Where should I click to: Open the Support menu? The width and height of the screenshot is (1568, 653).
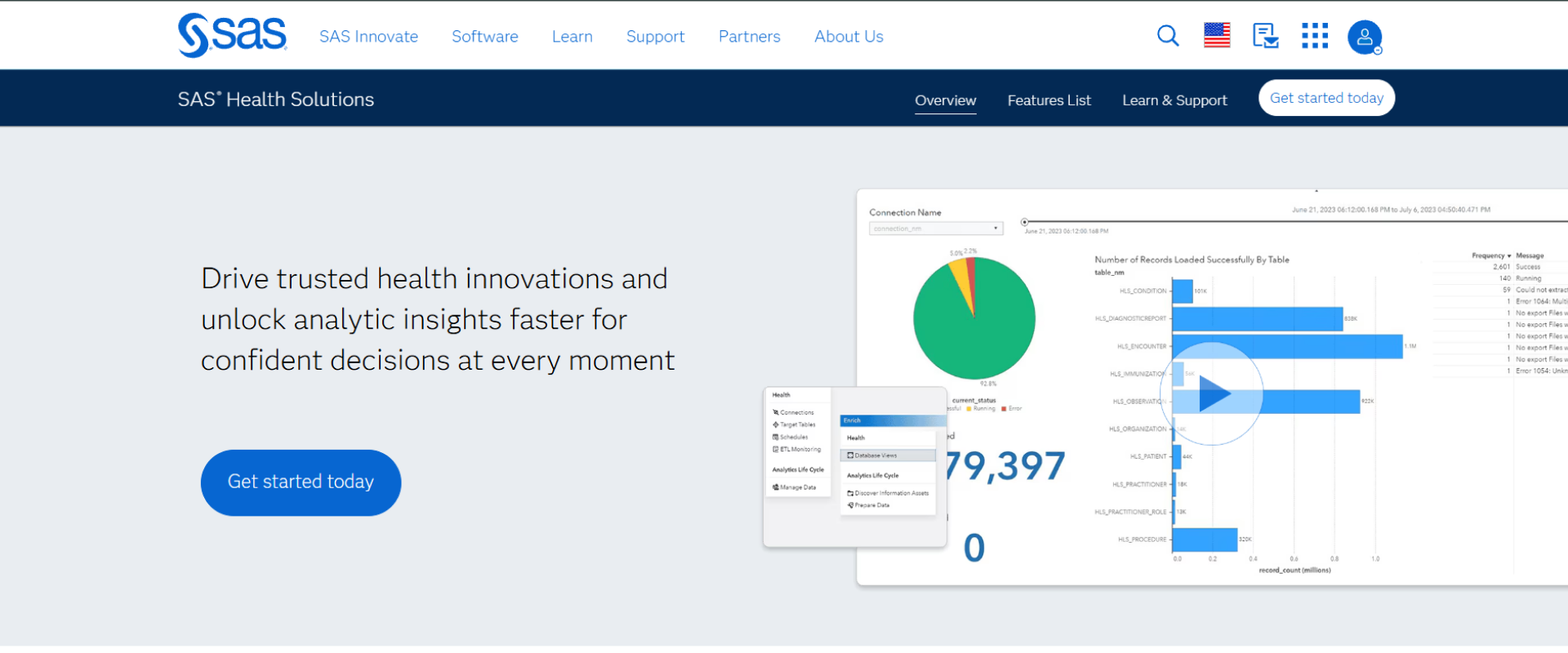655,37
